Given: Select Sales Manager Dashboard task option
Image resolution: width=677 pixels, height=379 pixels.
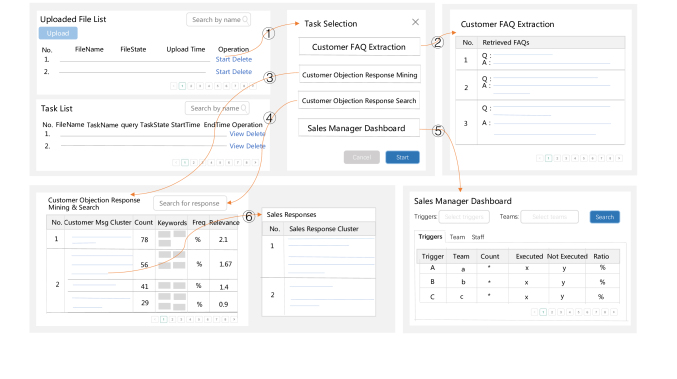Looking at the screenshot, I should pos(358,128).
